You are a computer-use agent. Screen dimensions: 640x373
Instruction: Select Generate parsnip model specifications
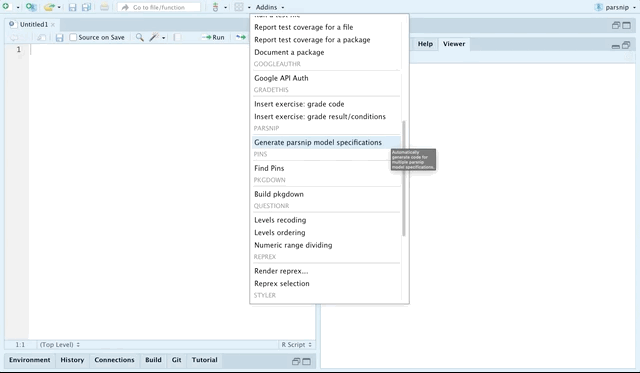point(318,142)
